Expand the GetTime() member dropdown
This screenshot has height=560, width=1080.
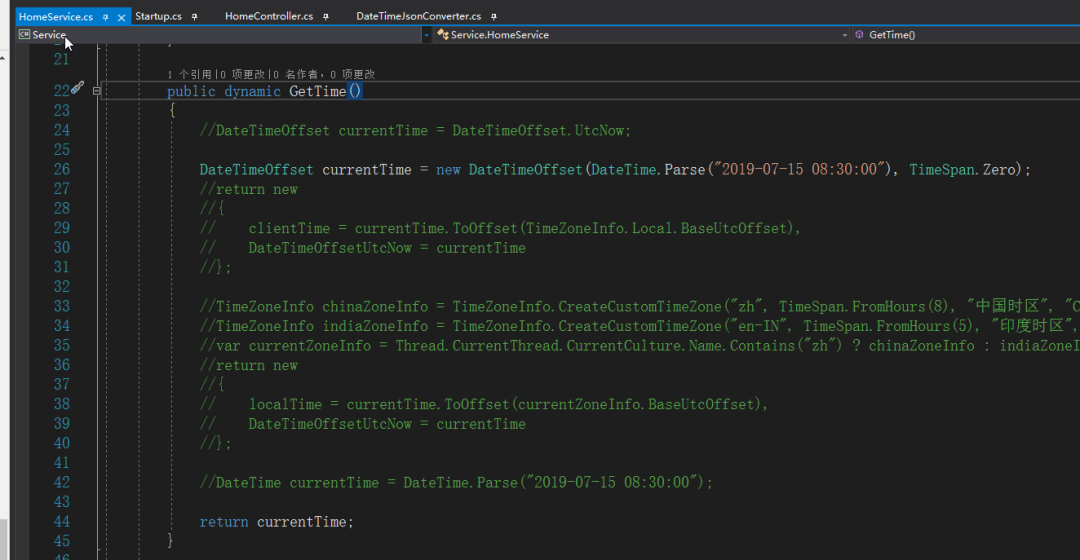(960, 35)
